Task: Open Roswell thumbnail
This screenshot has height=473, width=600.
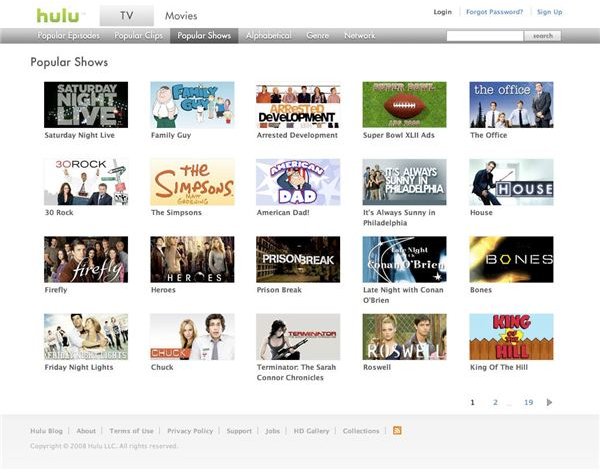Action: [404, 337]
